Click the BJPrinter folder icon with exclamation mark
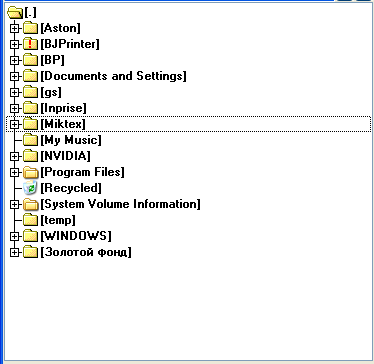 tap(30, 44)
